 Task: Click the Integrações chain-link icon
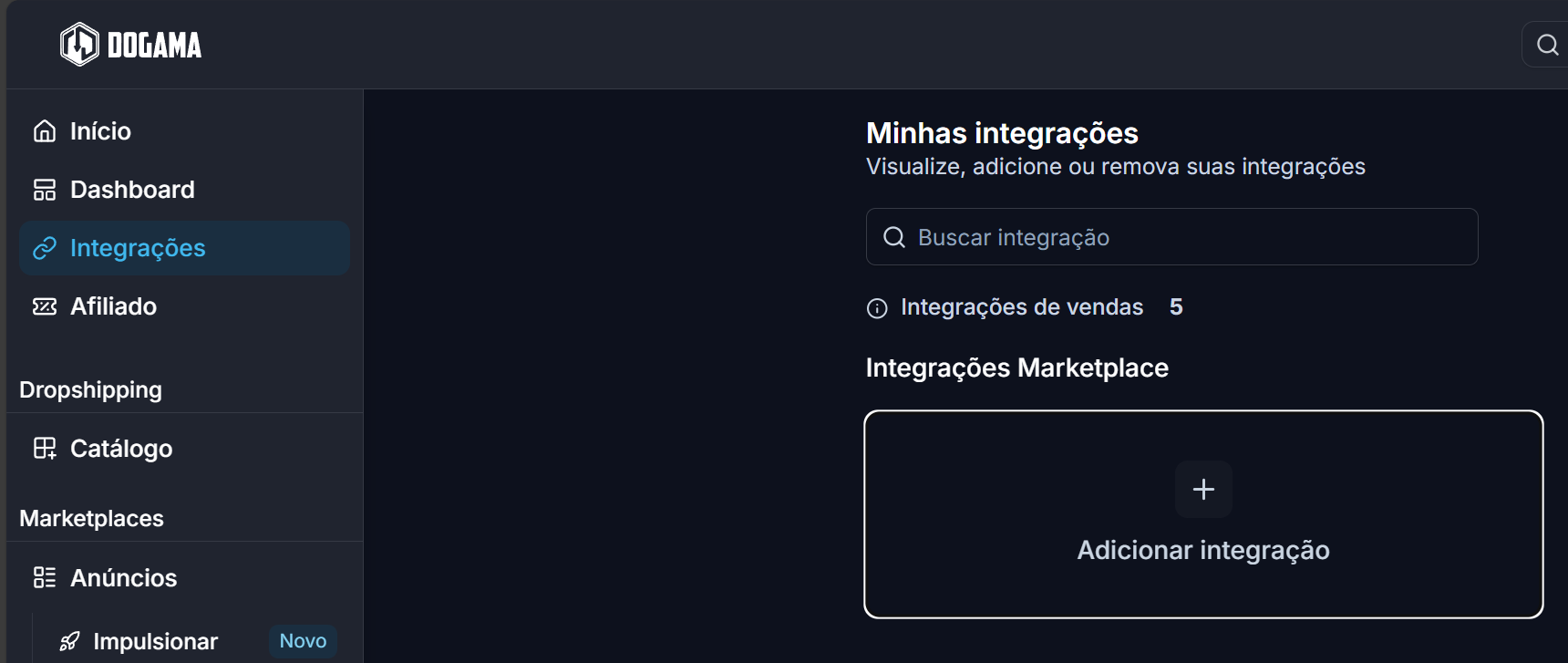[x=45, y=248]
